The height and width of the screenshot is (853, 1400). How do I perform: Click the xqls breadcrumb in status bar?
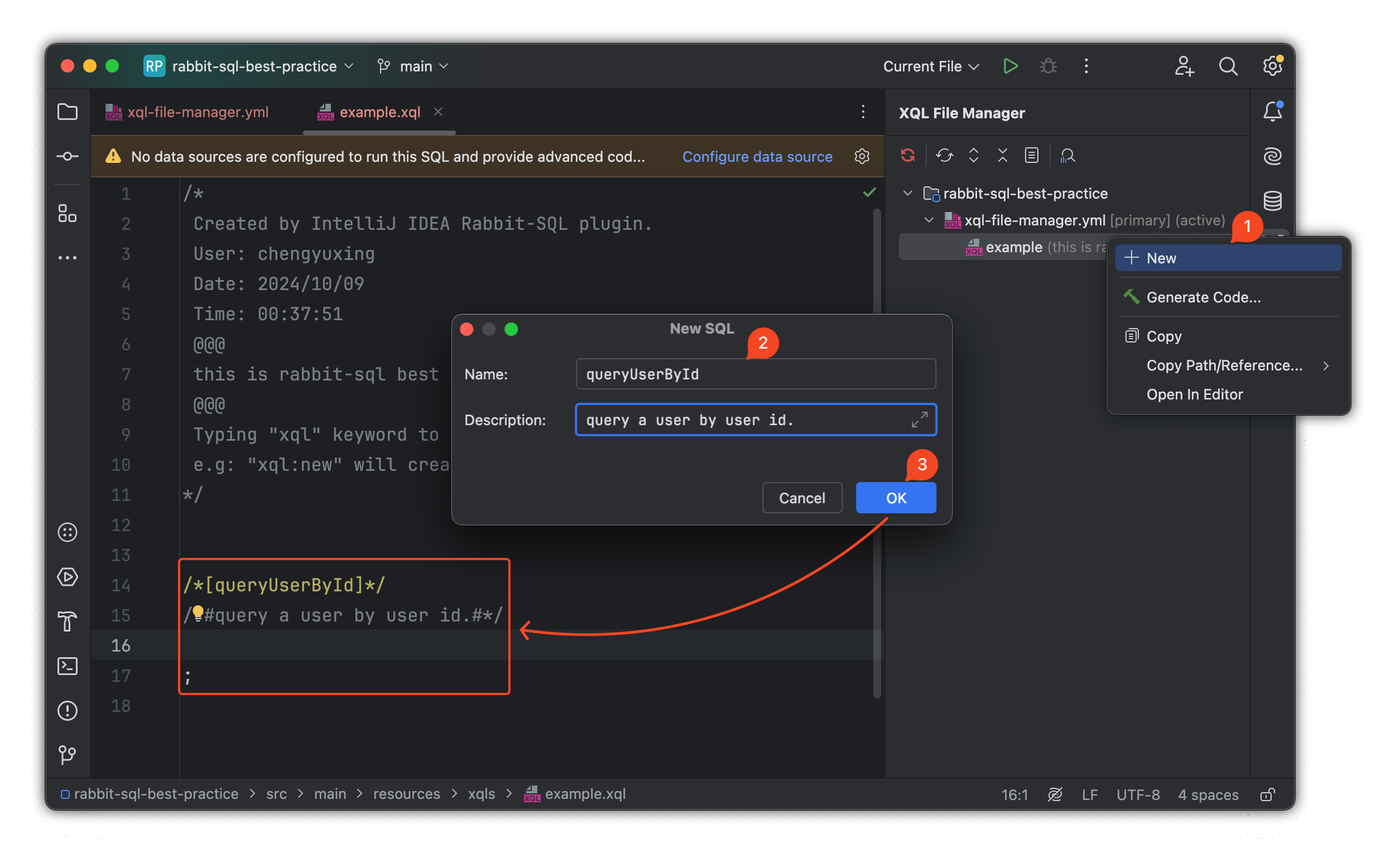pyautogui.click(x=482, y=794)
